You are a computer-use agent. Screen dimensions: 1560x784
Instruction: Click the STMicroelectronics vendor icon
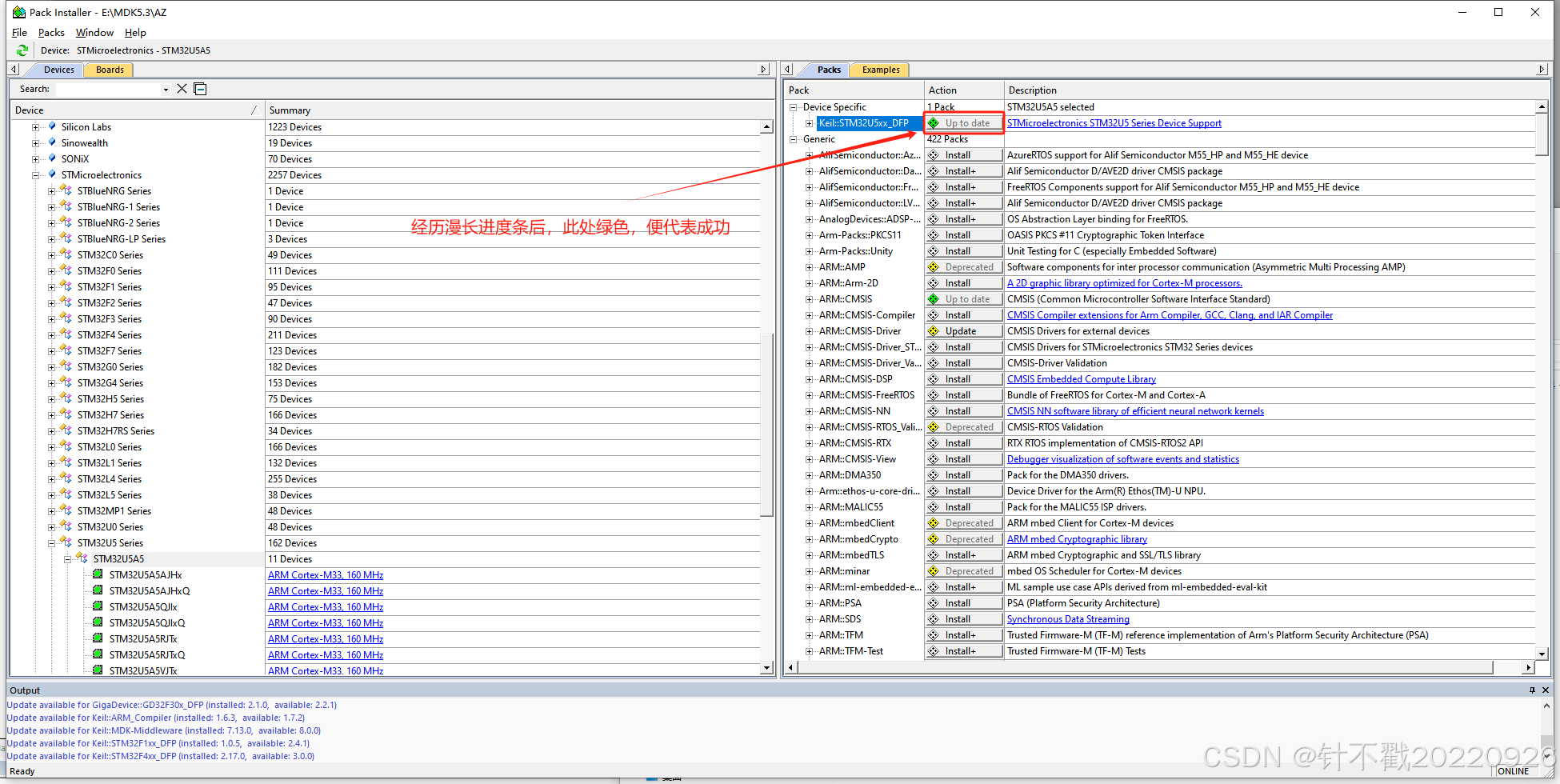click(53, 174)
